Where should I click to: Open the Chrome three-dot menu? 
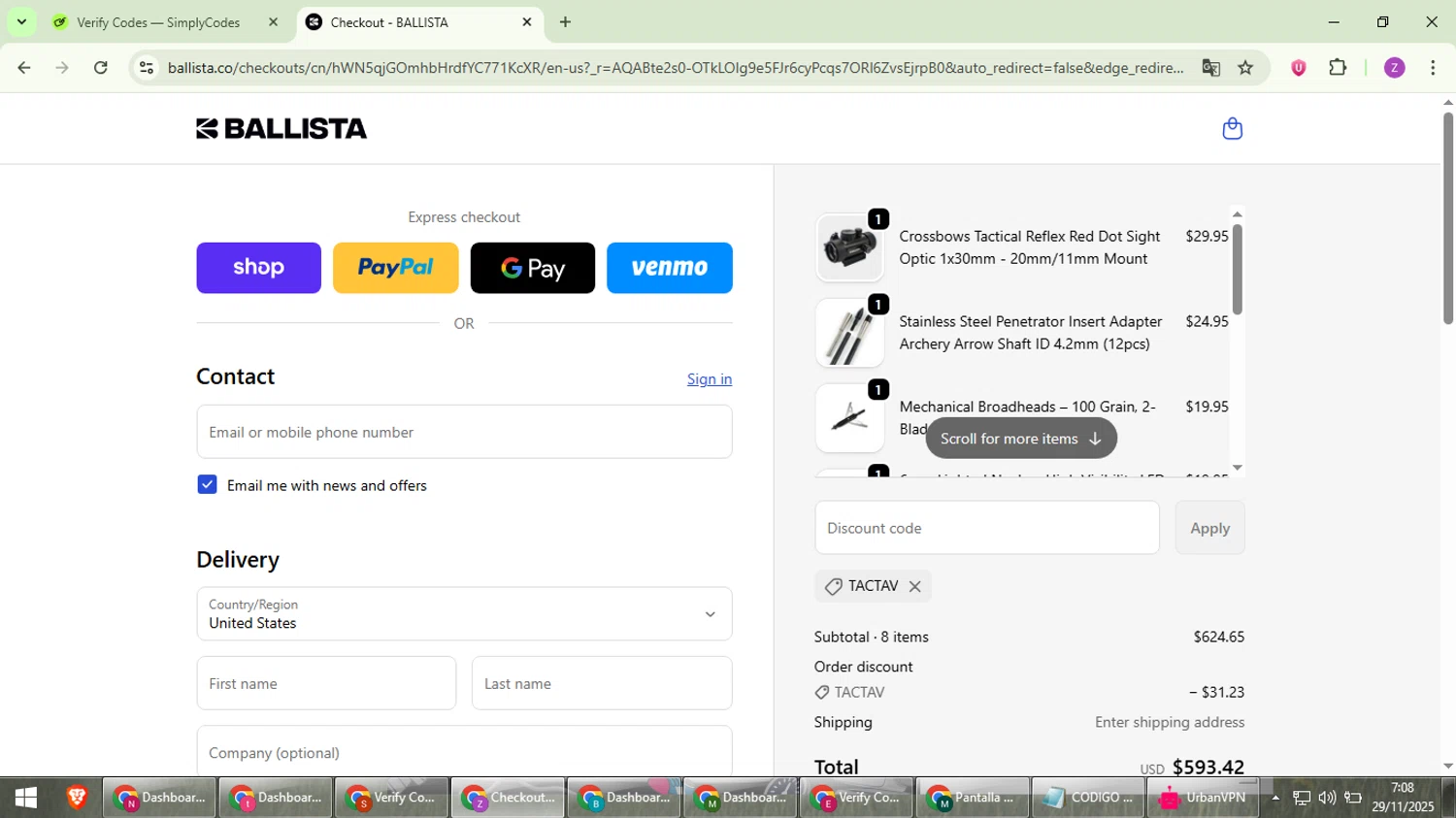pyautogui.click(x=1433, y=68)
